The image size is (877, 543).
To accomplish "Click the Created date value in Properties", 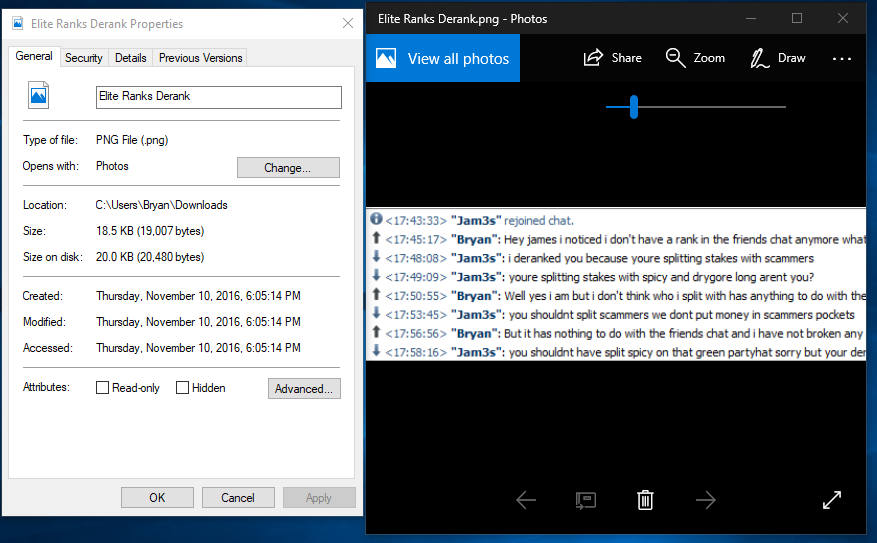I will click(x=198, y=296).
